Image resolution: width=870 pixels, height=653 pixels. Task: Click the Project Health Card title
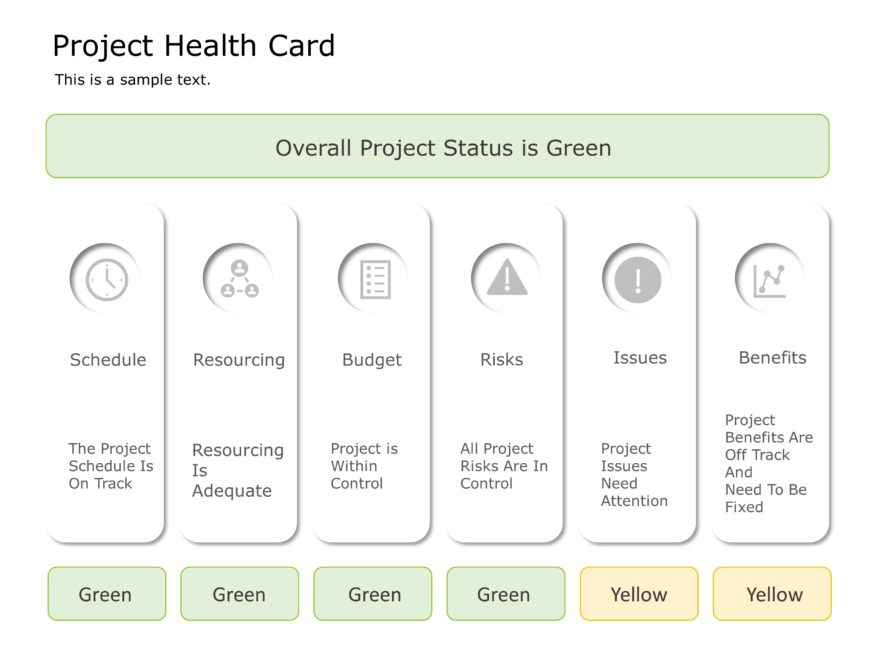click(x=193, y=46)
